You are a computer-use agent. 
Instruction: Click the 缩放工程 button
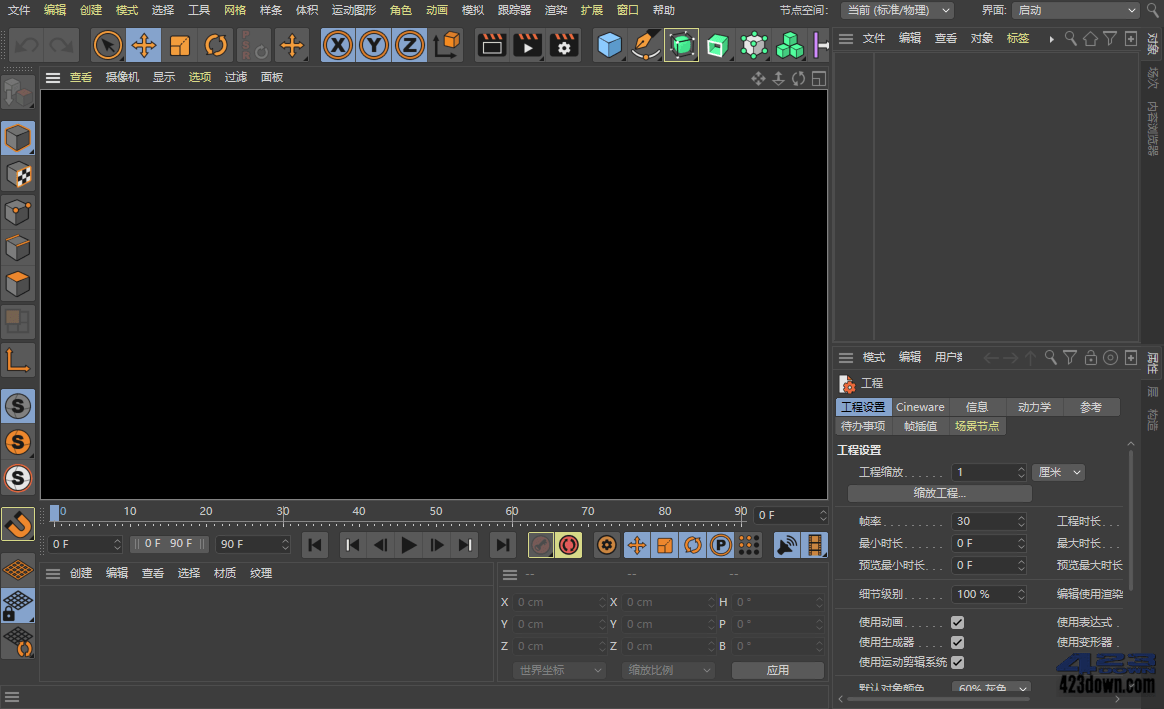coord(938,492)
